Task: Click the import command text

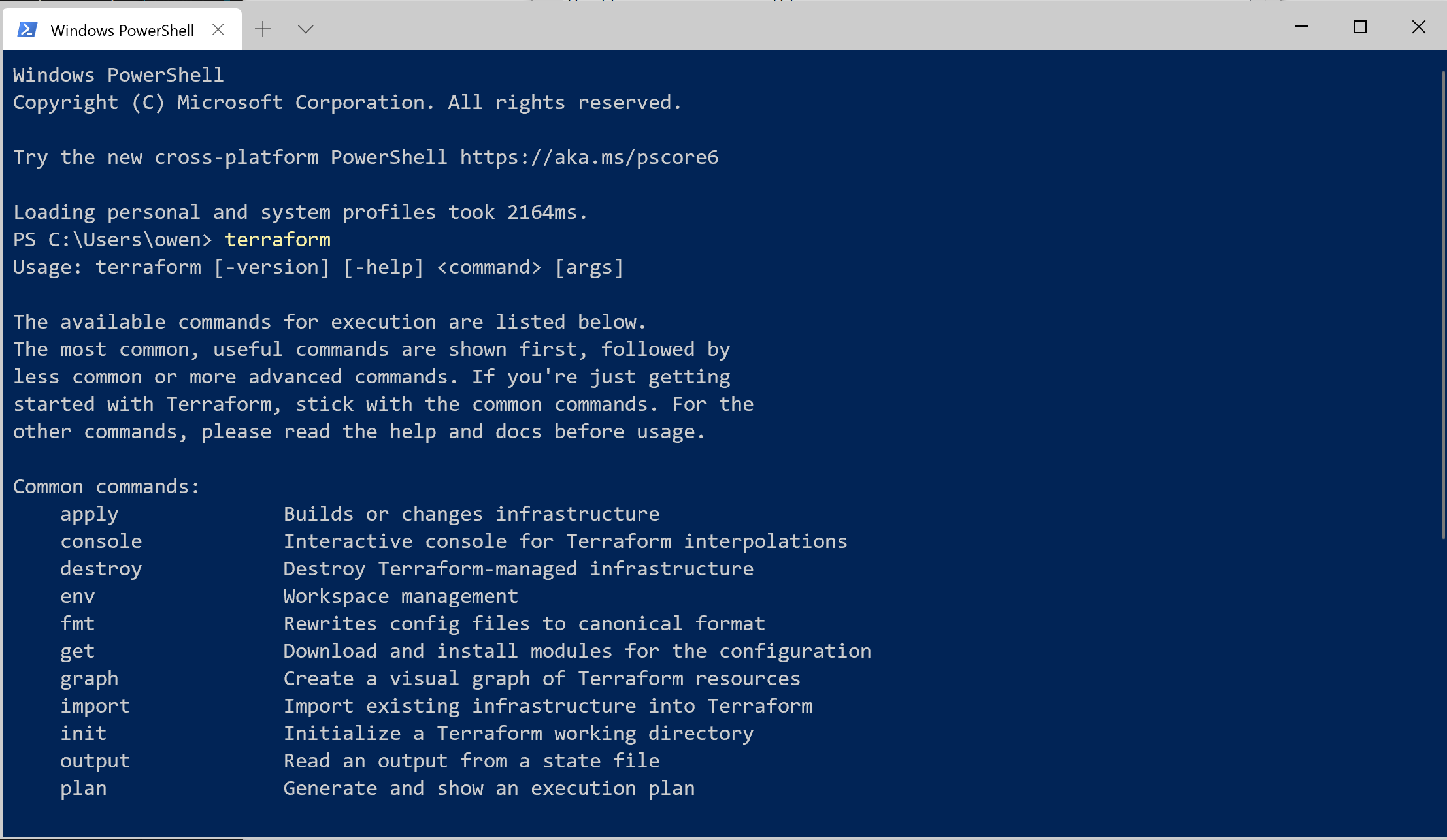Action: (x=95, y=705)
